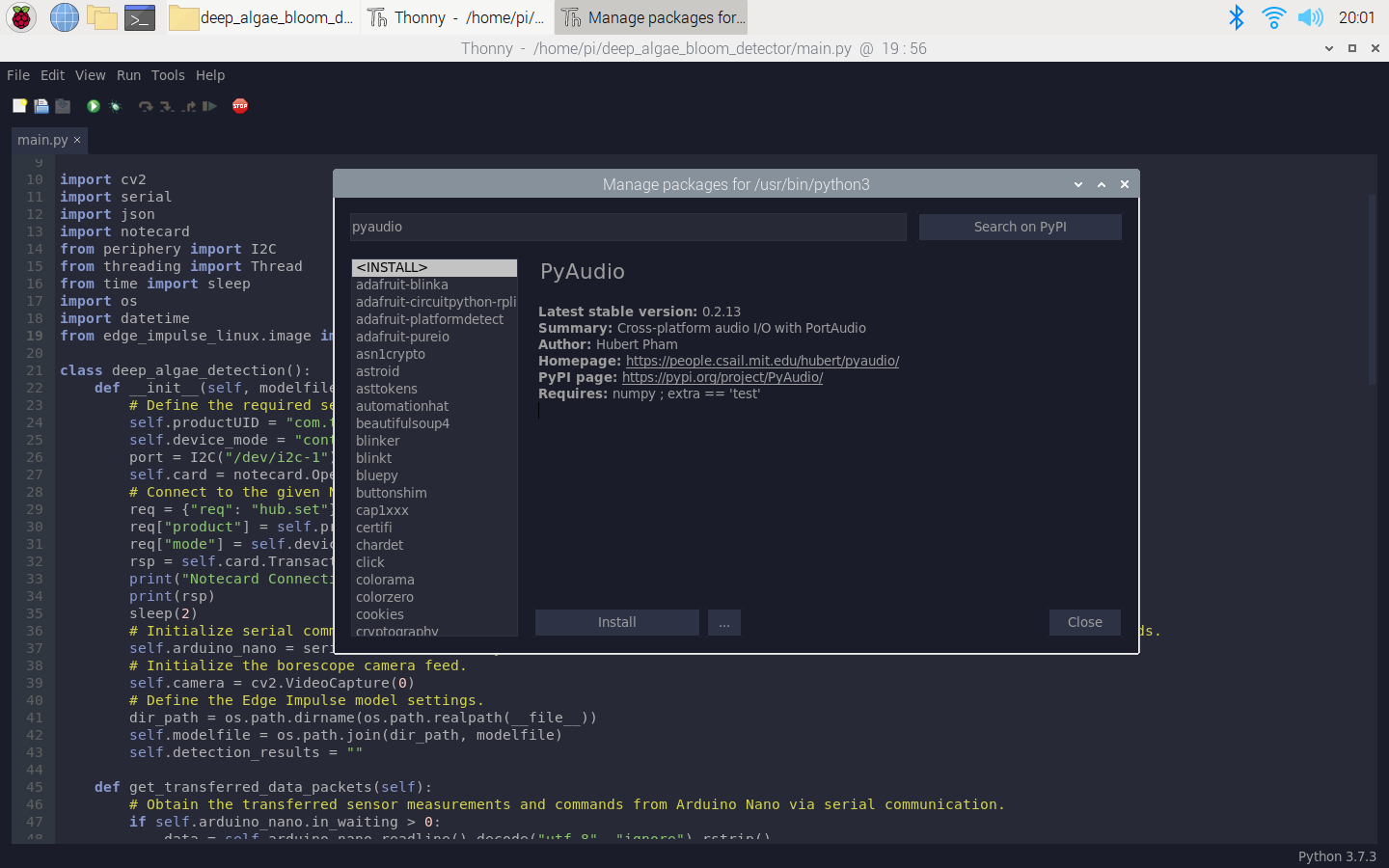This screenshot has height=868, width=1389.
Task: Click the Python 3.7.3 status bar label
Action: [x=1338, y=856]
